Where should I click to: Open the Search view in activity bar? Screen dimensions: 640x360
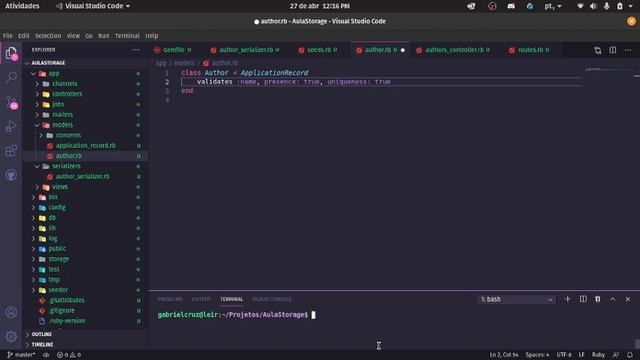point(11,77)
